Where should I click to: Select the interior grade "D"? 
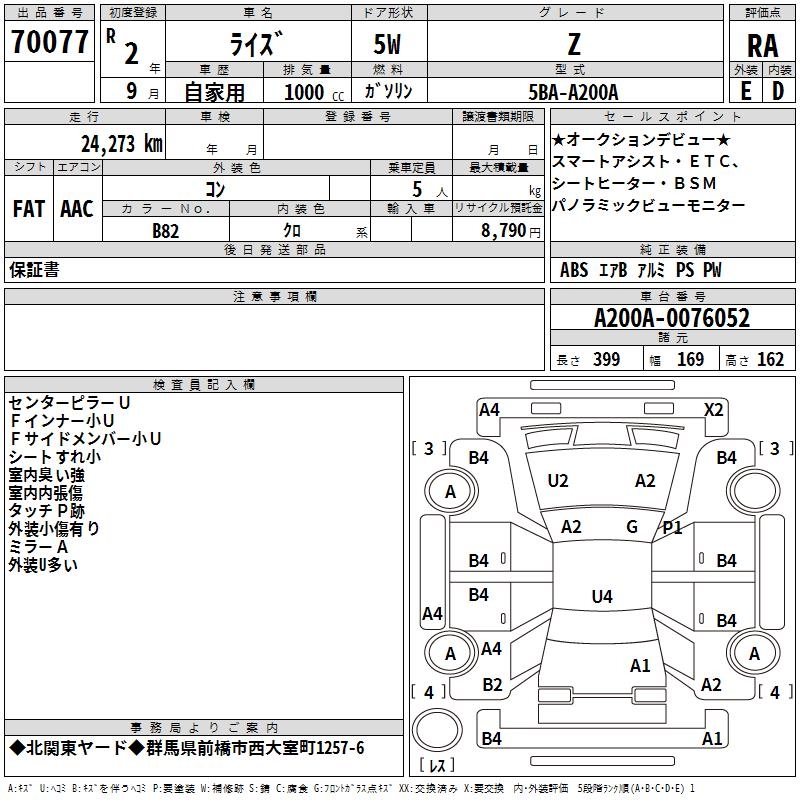(778, 91)
